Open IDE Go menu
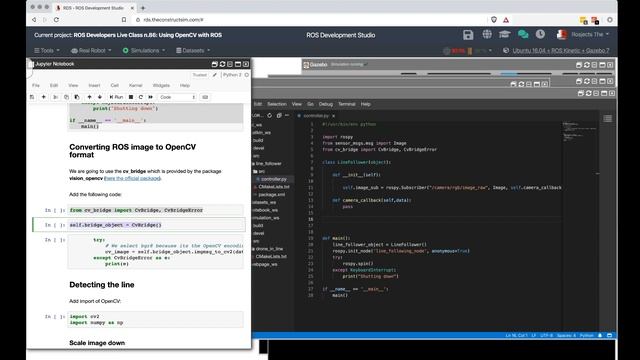This screenshot has width=640, height=360. 310,104
